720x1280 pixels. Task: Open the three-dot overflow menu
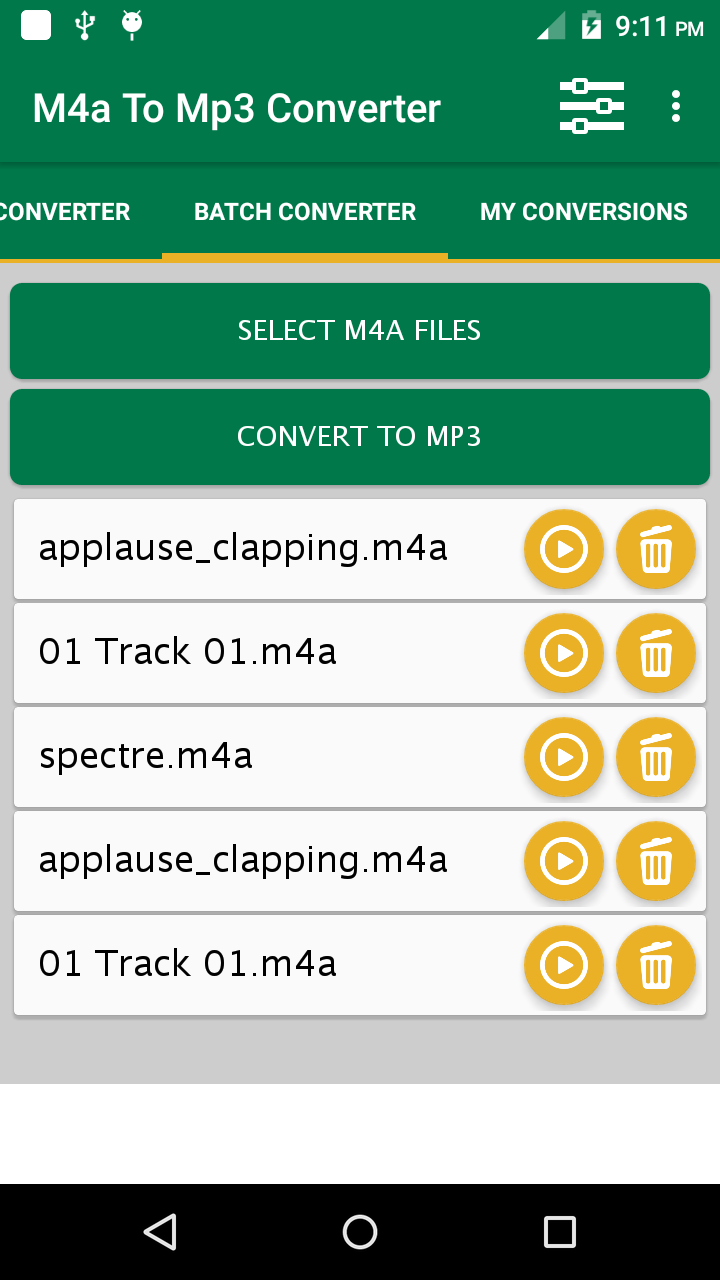(676, 106)
